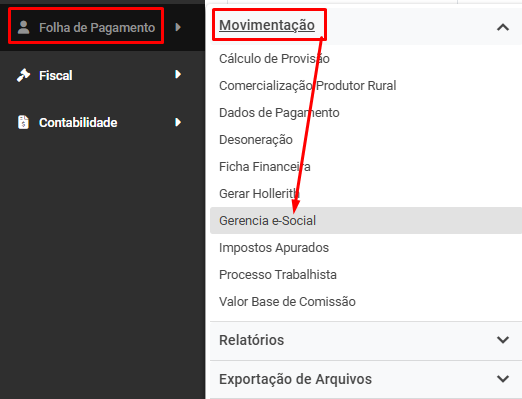The height and width of the screenshot is (399, 522).
Task: Expand the Contabilidade submenu arrow
Action: 178,122
